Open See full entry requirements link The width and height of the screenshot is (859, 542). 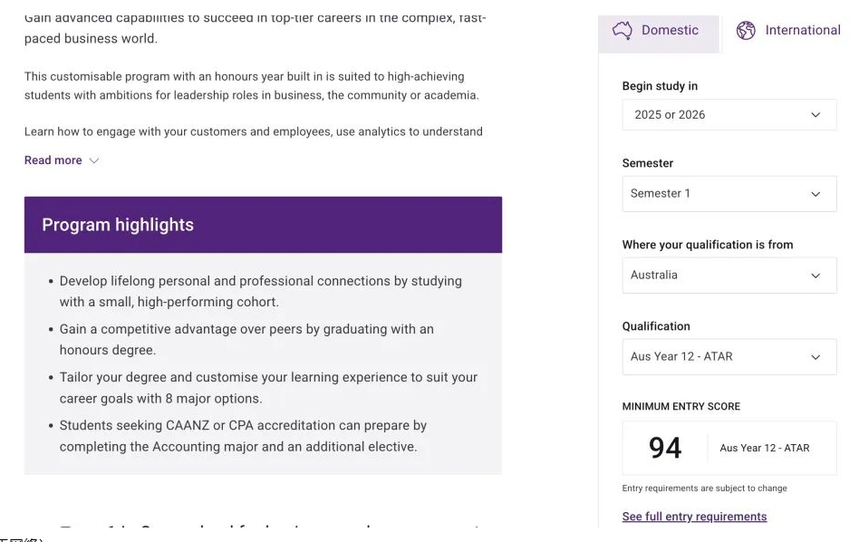694,516
